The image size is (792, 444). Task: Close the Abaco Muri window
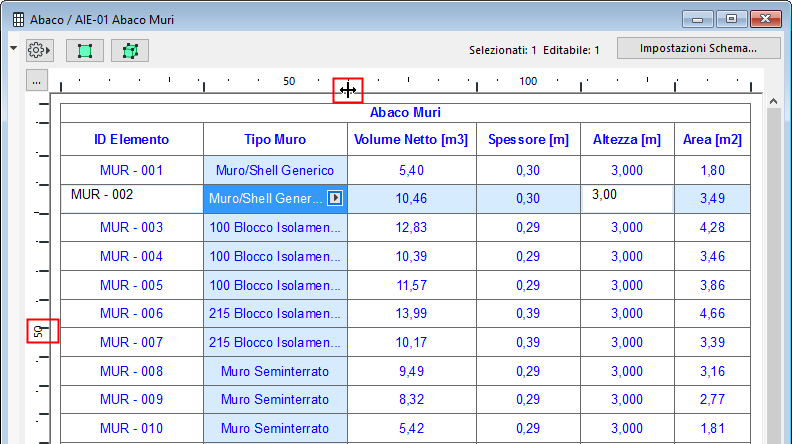pos(766,19)
